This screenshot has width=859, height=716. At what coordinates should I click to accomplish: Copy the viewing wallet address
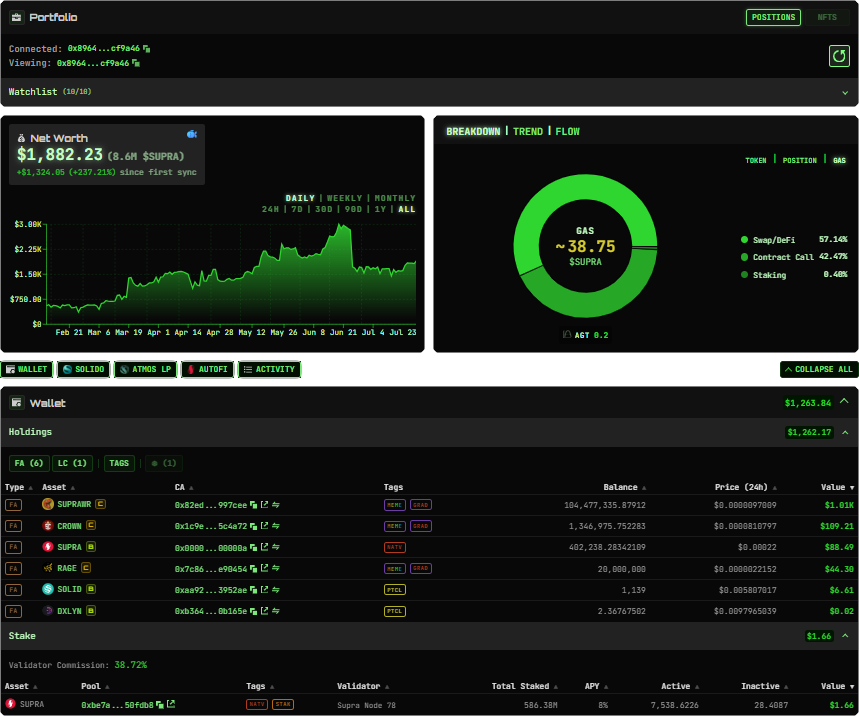[x=136, y=64]
